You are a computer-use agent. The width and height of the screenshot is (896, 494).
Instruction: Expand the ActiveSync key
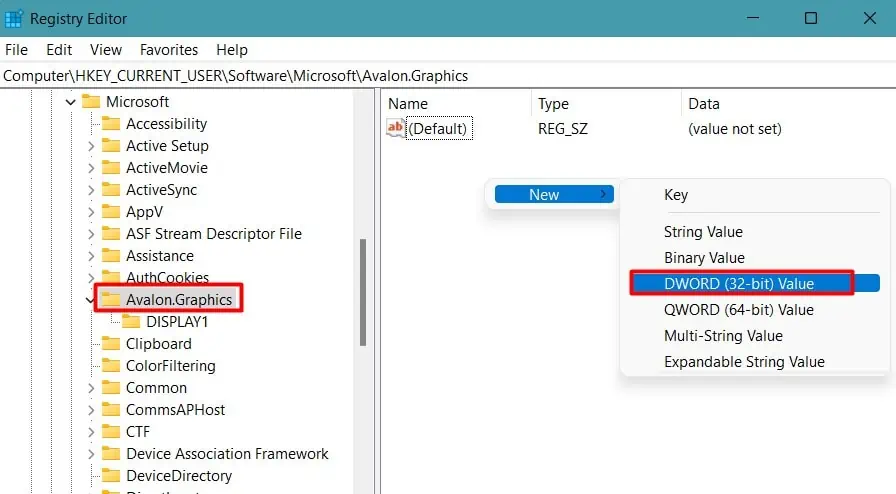(91, 190)
